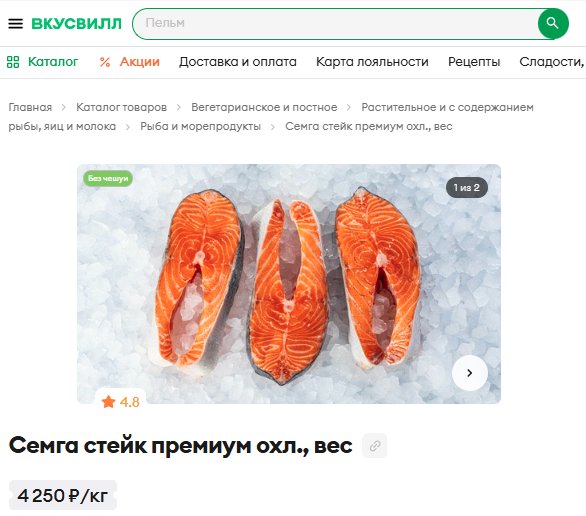Click the search input field

pyautogui.click(x=335, y=24)
